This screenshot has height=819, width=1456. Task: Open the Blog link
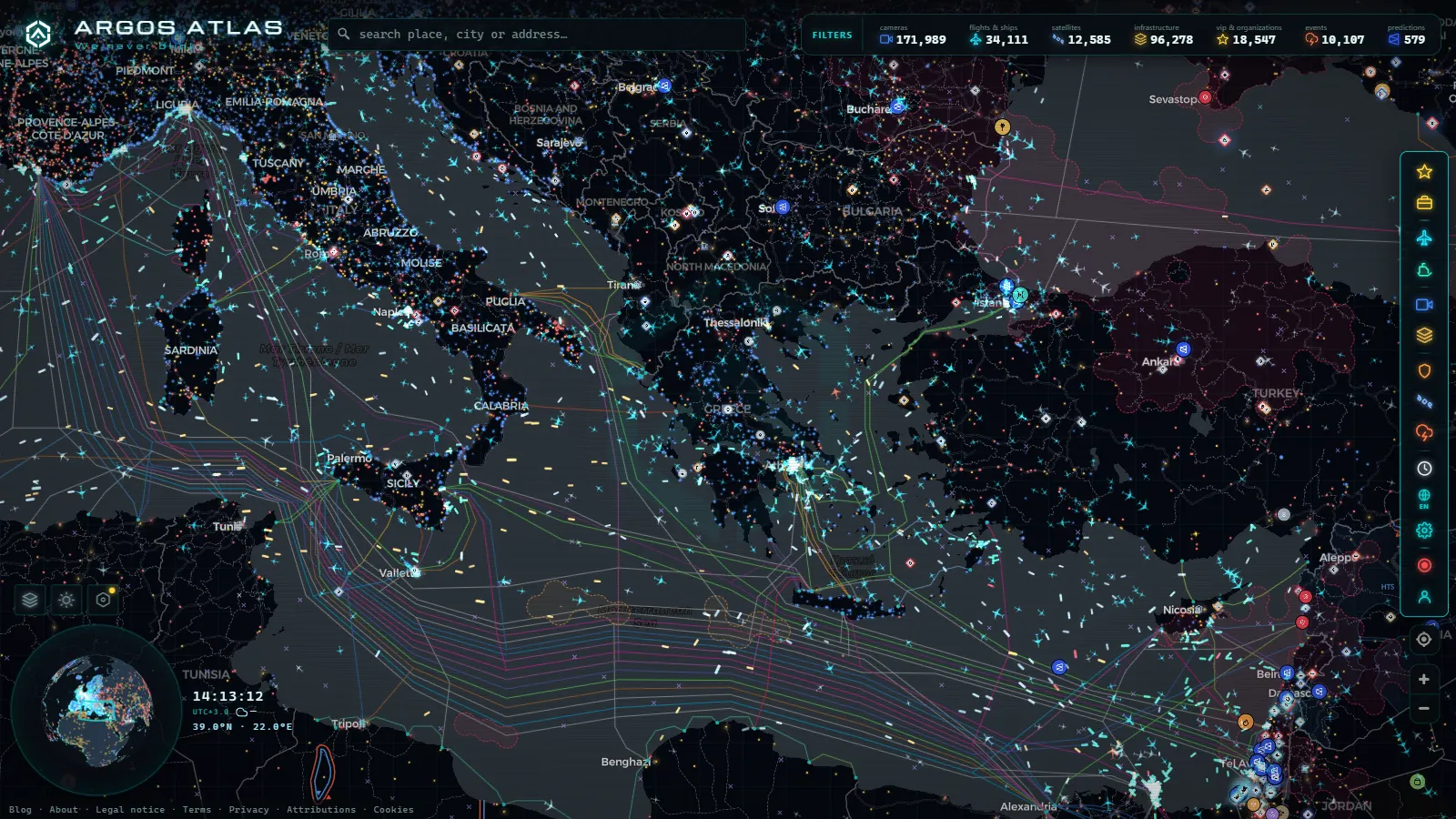pos(20,810)
